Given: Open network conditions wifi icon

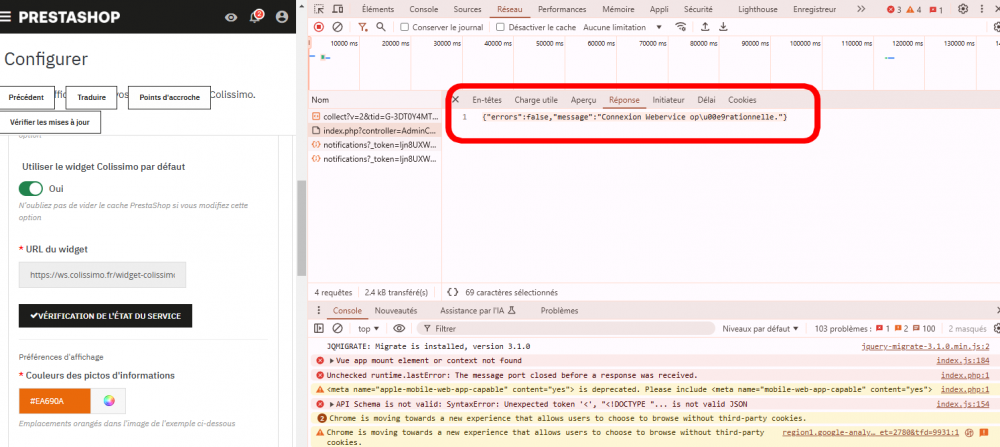Looking at the screenshot, I should click(681, 27).
